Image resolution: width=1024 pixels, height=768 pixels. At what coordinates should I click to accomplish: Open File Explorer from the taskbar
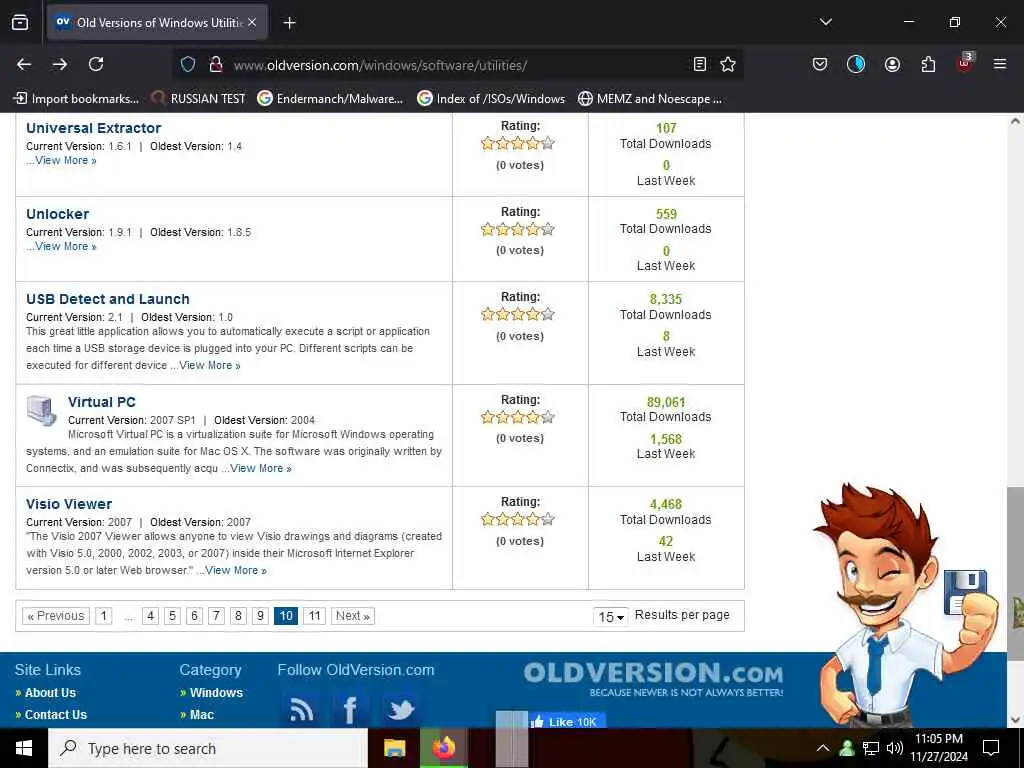394,748
